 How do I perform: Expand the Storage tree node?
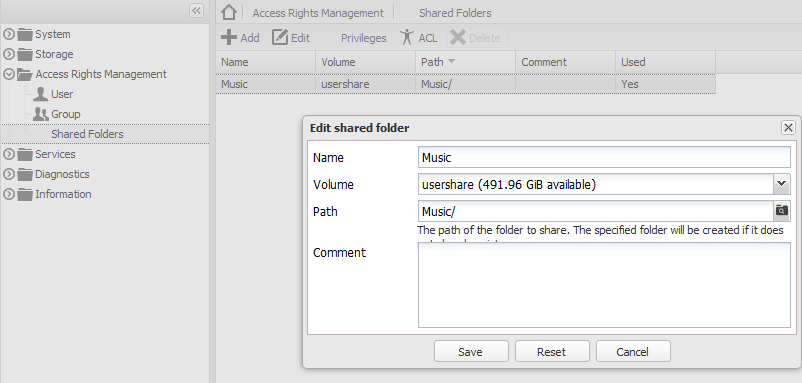[9, 54]
